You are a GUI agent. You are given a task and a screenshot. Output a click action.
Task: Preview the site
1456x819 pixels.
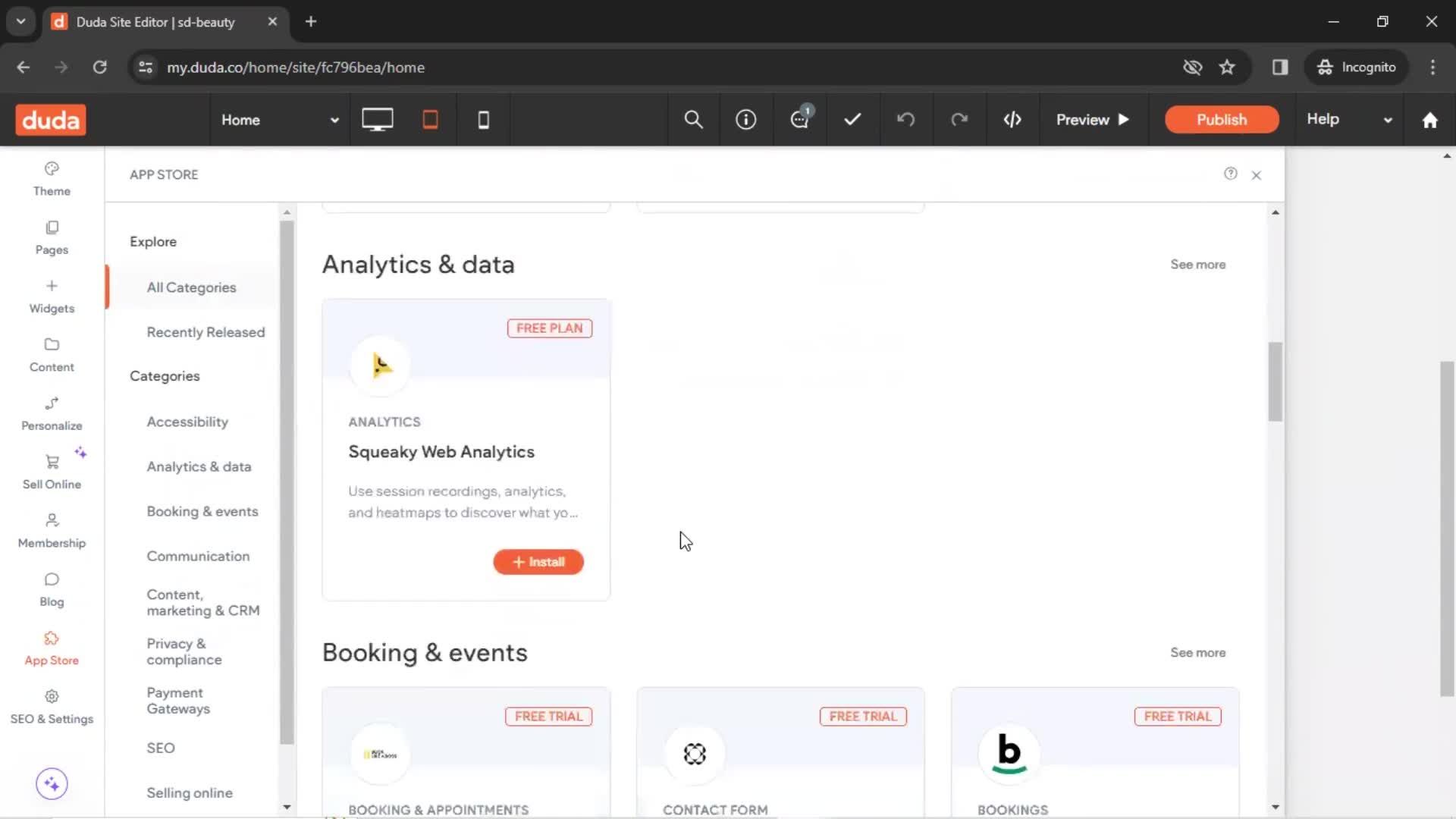(1093, 120)
